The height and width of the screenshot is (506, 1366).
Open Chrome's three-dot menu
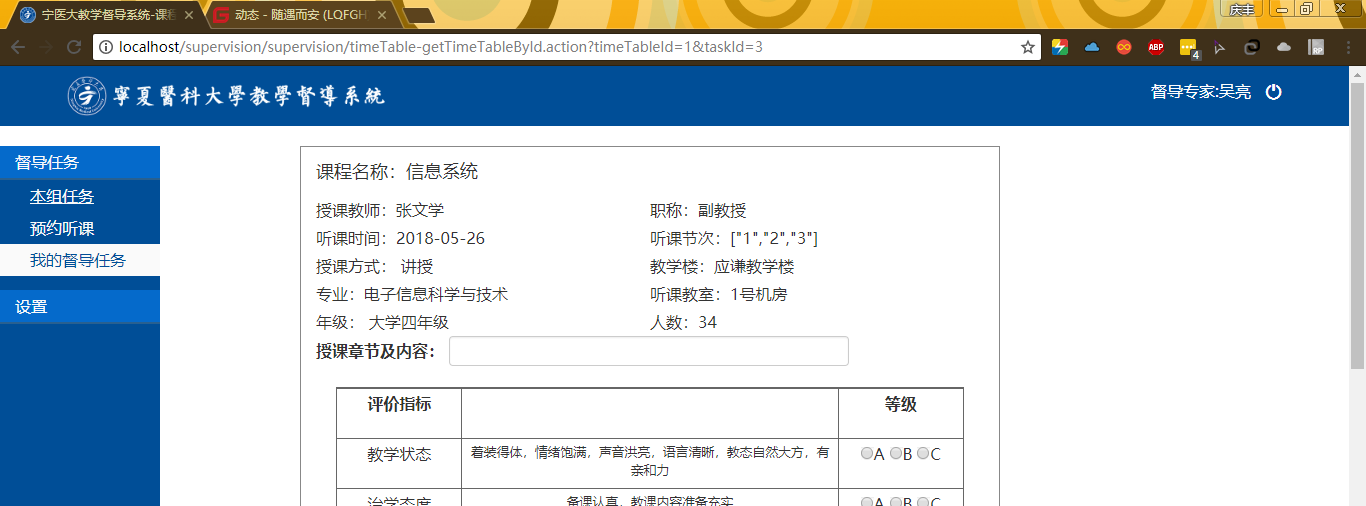point(1349,47)
